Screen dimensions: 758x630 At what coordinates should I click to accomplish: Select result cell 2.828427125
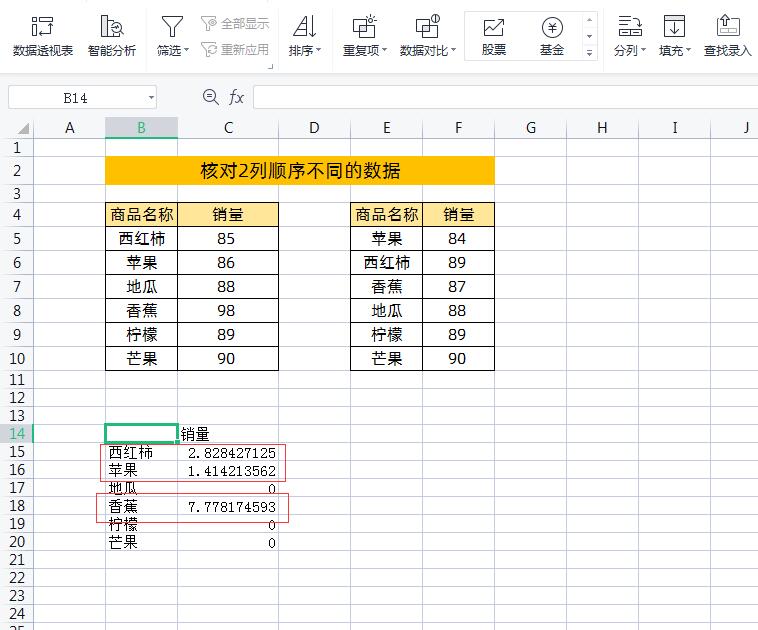228,453
